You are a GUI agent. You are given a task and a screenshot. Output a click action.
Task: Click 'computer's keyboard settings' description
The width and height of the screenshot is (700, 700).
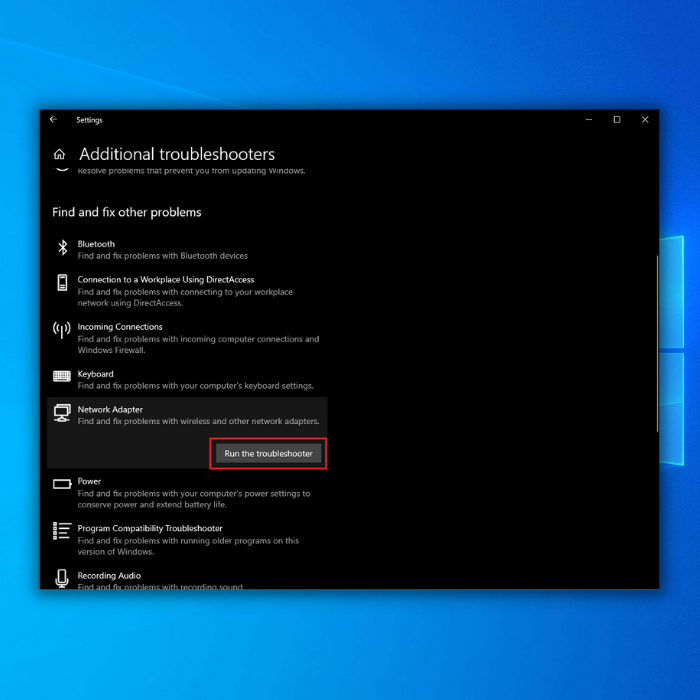(196, 386)
